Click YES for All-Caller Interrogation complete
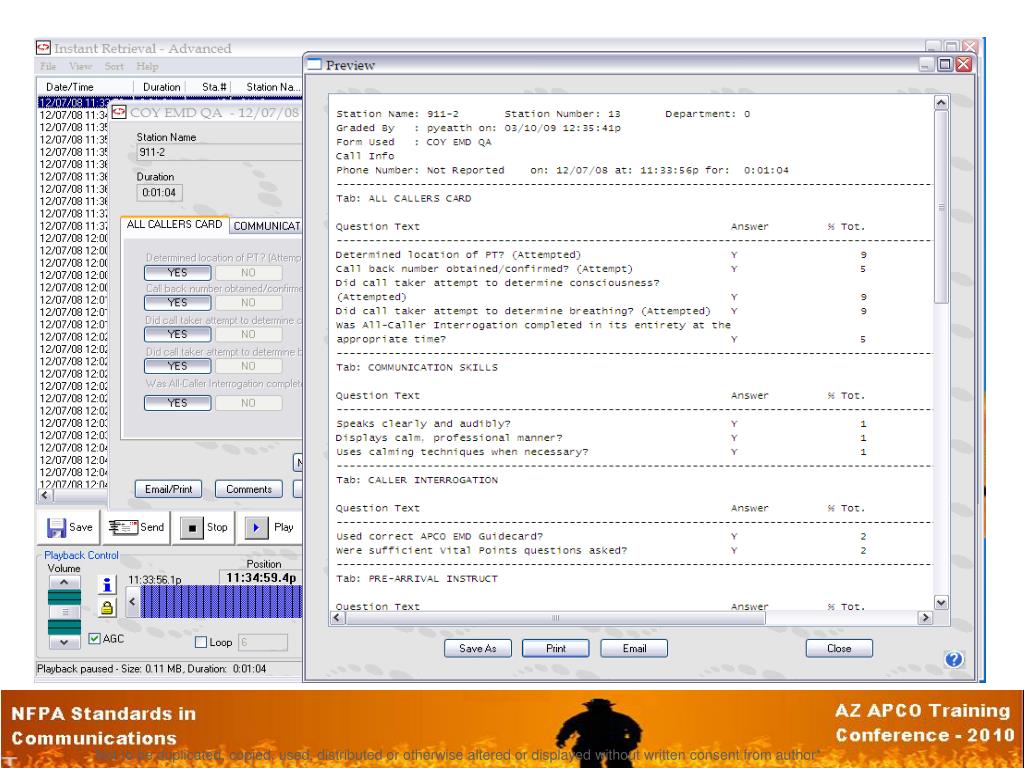 [178, 403]
